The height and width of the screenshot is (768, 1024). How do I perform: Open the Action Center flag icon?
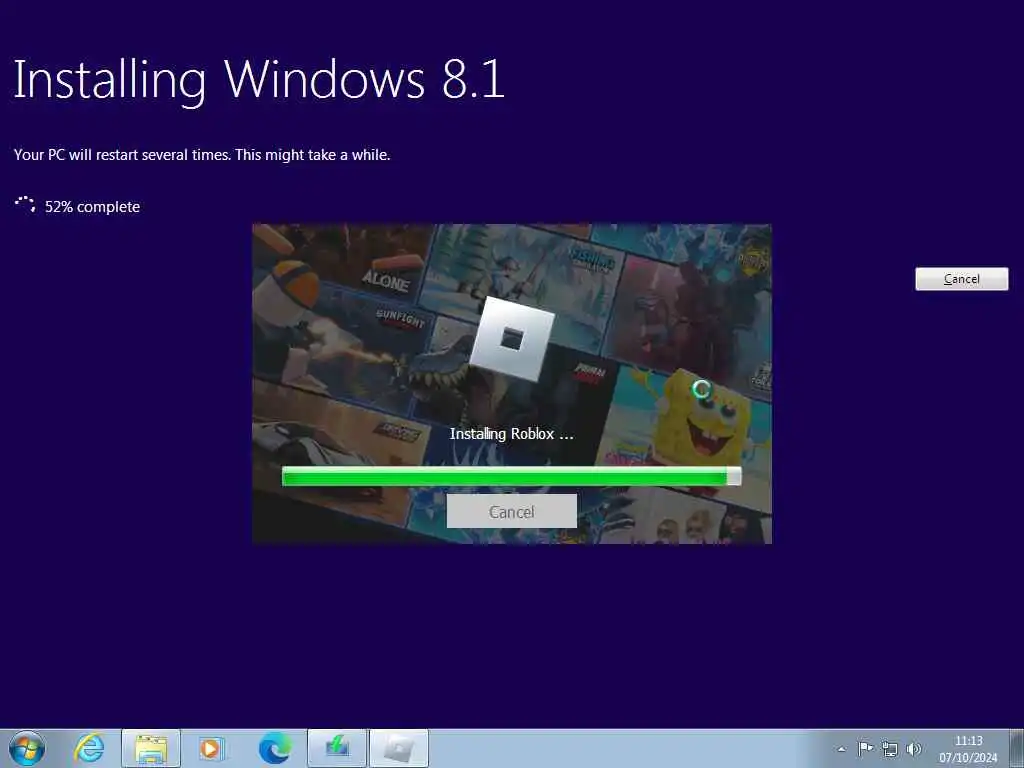(865, 748)
